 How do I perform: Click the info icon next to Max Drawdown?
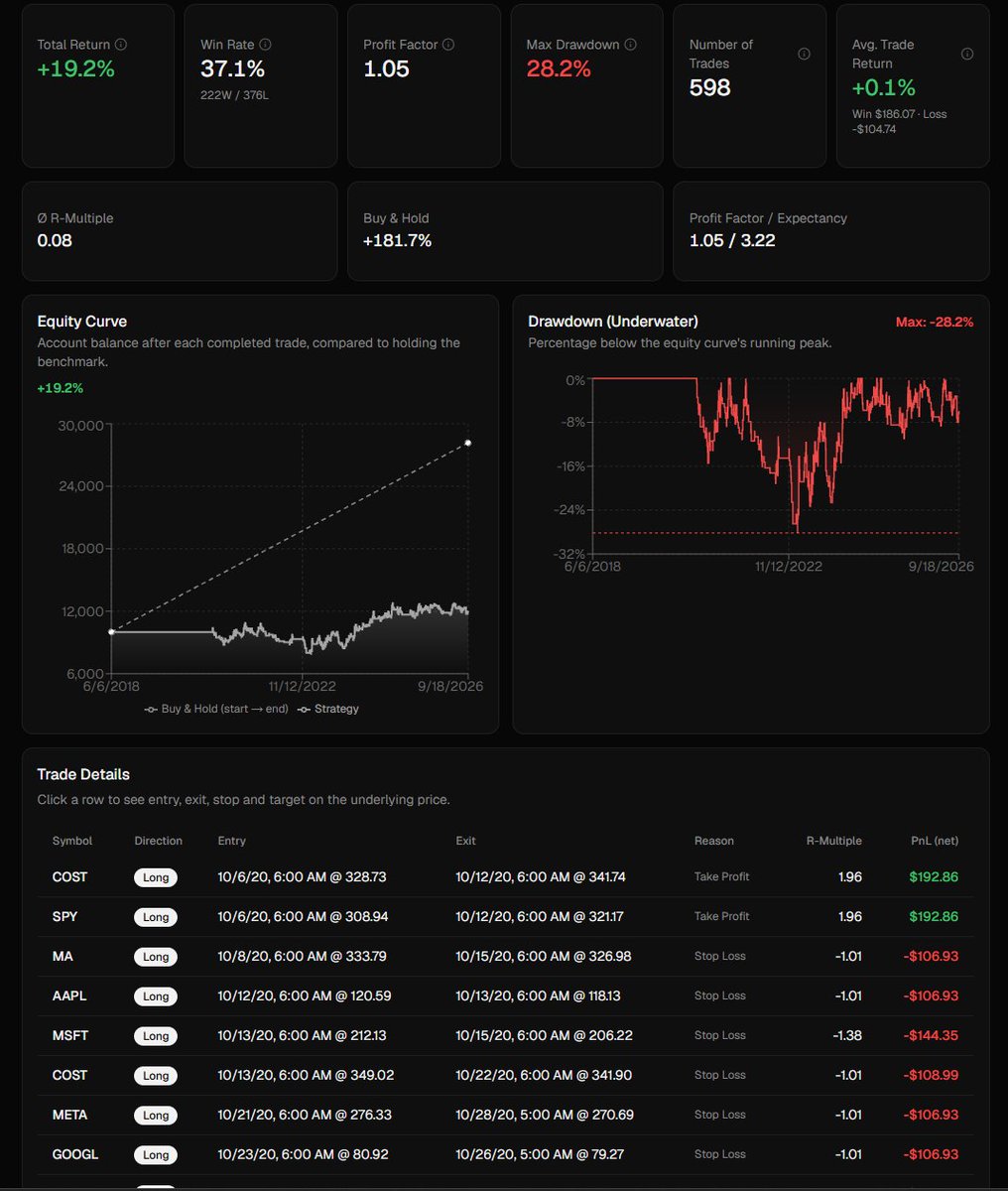631,45
